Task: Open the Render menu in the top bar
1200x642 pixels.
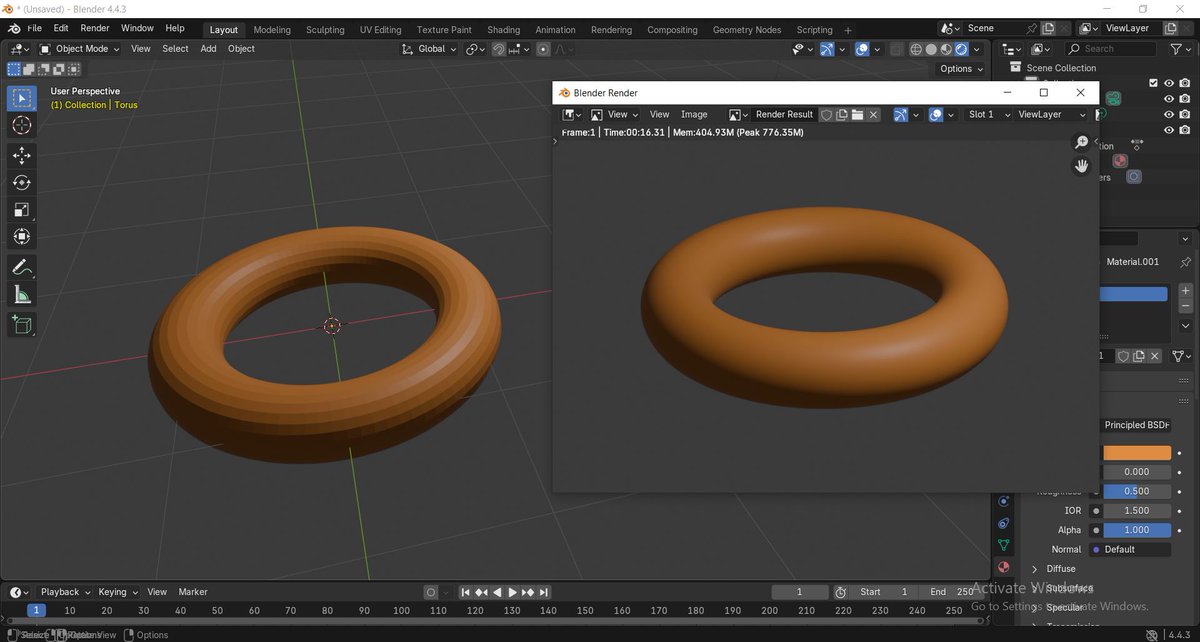Action: click(95, 28)
